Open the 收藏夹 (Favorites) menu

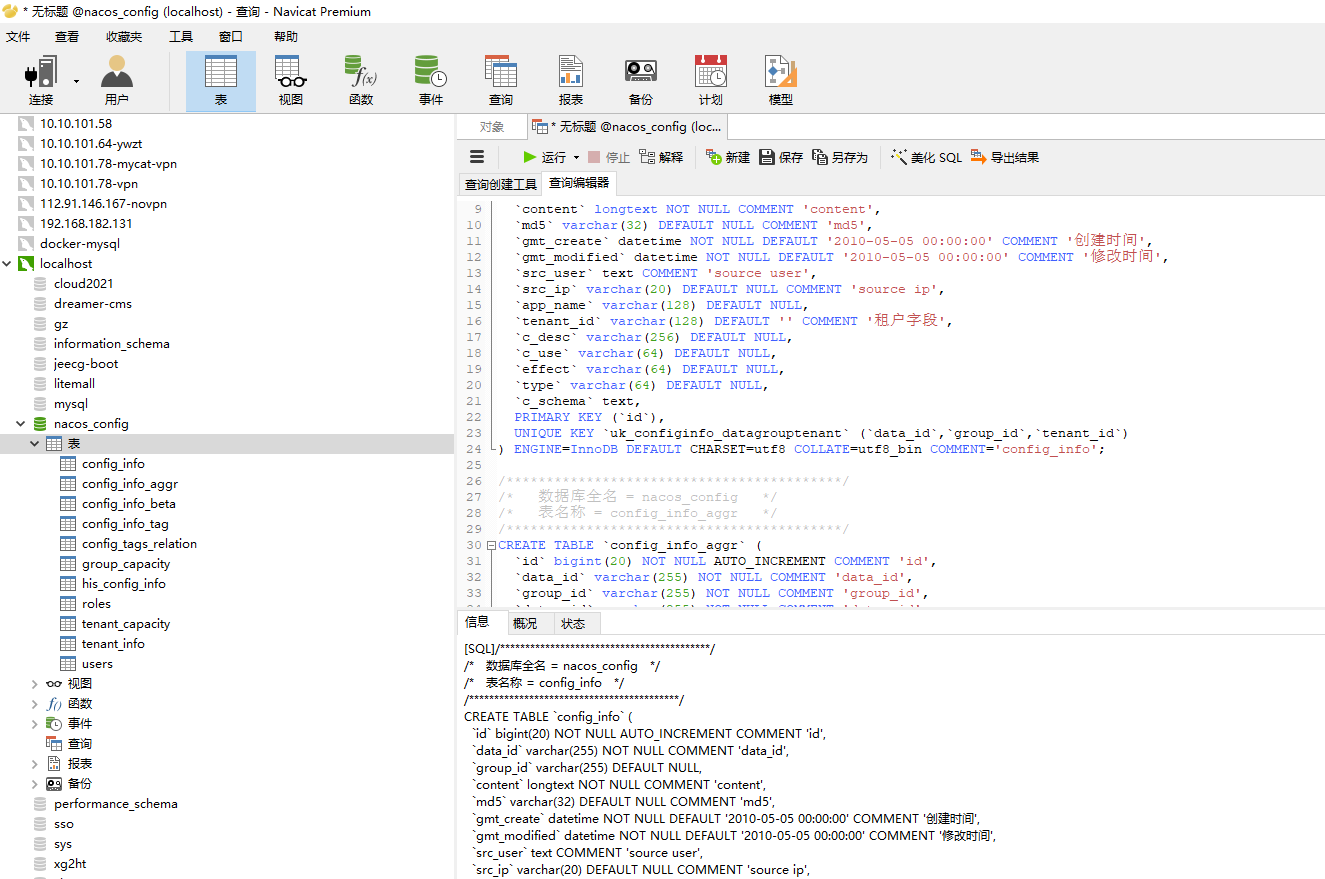click(124, 37)
